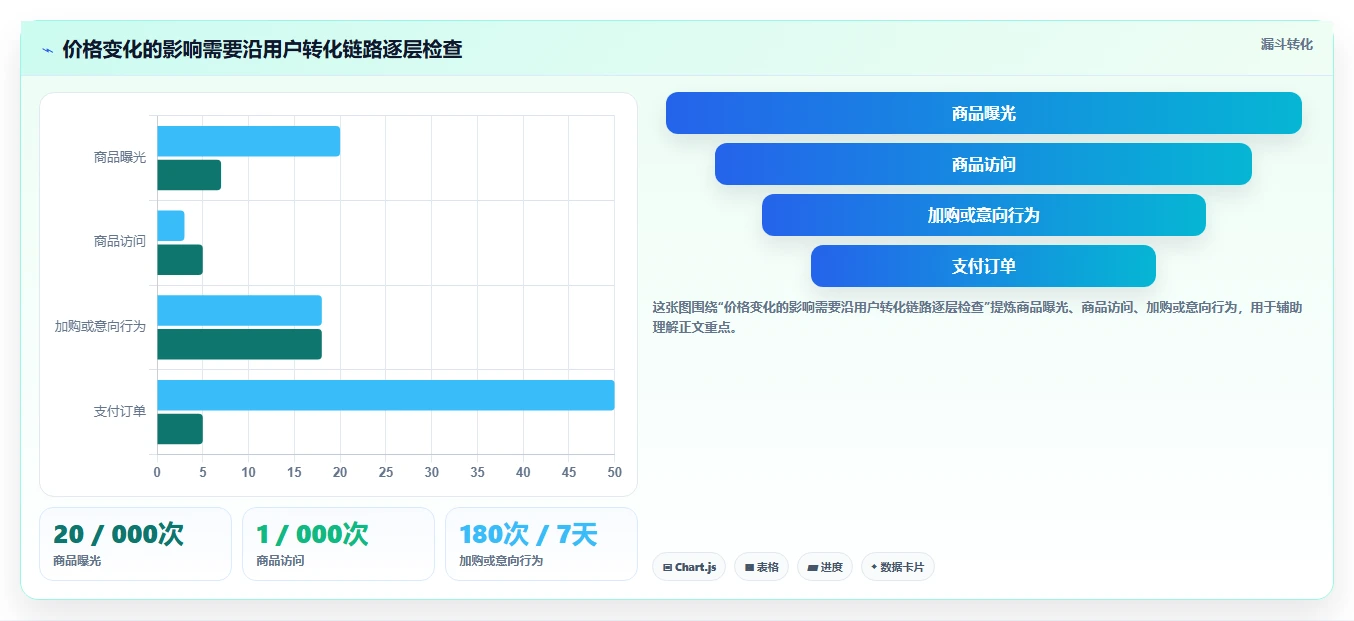Click the light blue 支付订单 bar
Viewport: 1354px width, 621px height.
tap(386, 395)
